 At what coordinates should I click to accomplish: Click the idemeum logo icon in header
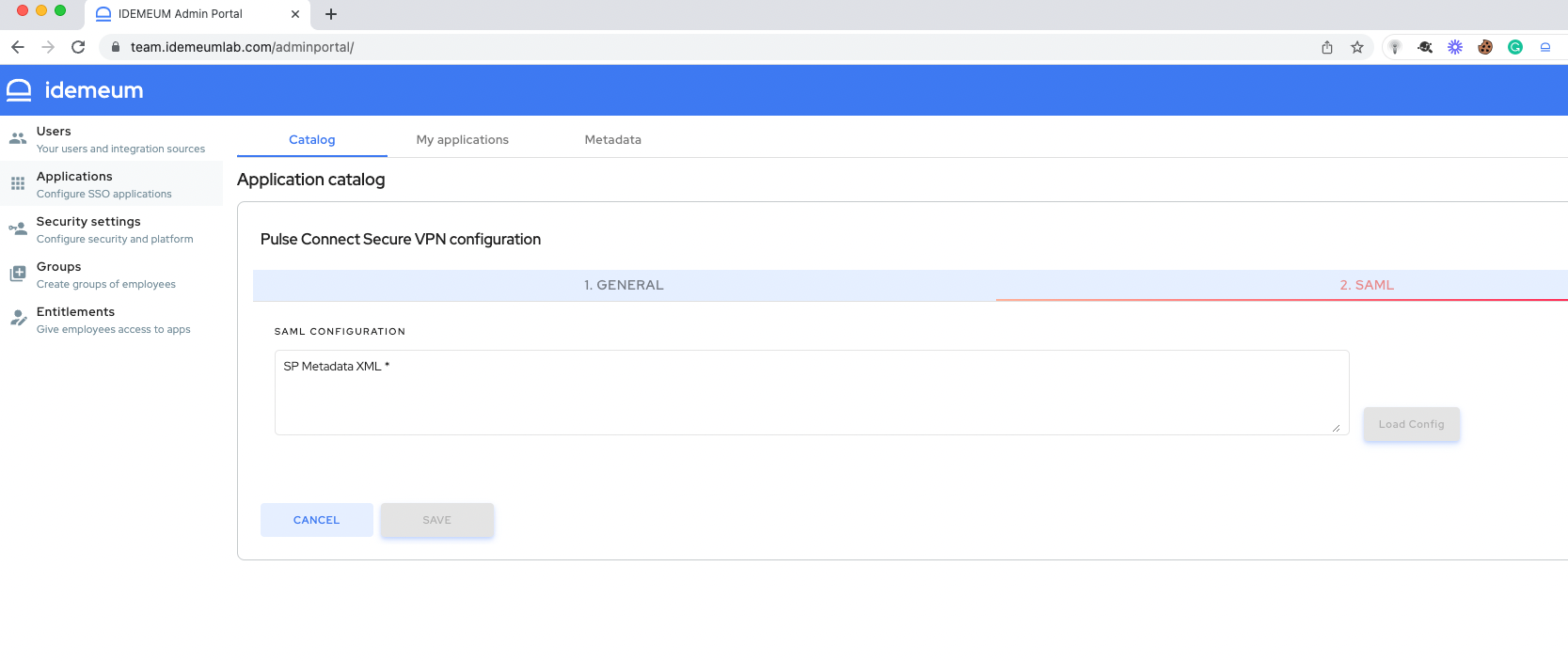point(19,90)
